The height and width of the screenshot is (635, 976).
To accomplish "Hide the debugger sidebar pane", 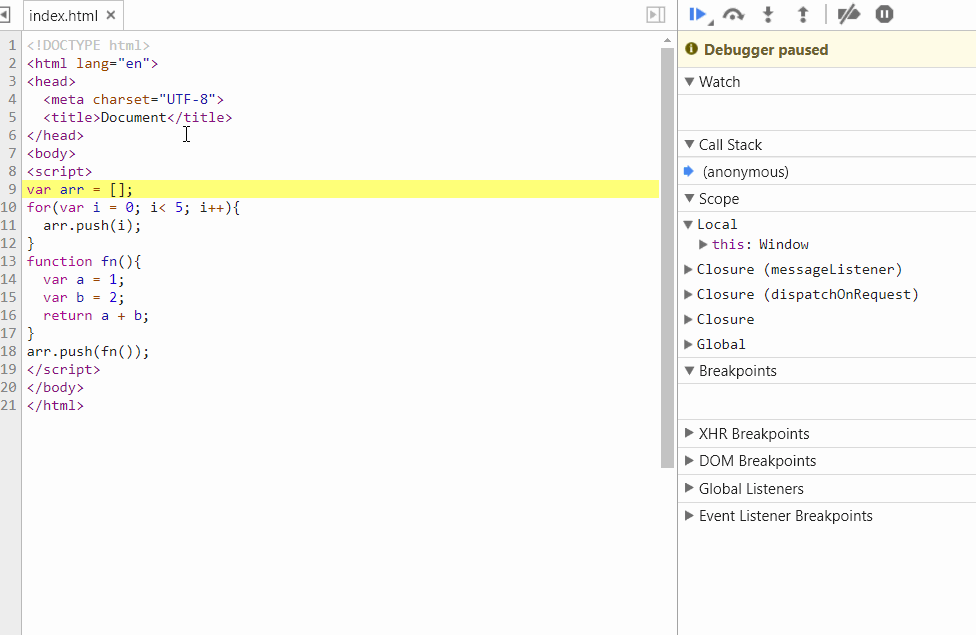I will 655,14.
